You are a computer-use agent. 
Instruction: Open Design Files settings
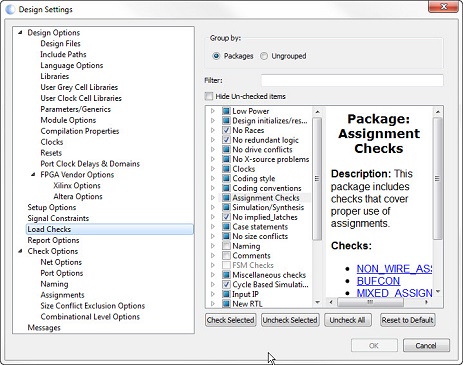click(x=60, y=43)
